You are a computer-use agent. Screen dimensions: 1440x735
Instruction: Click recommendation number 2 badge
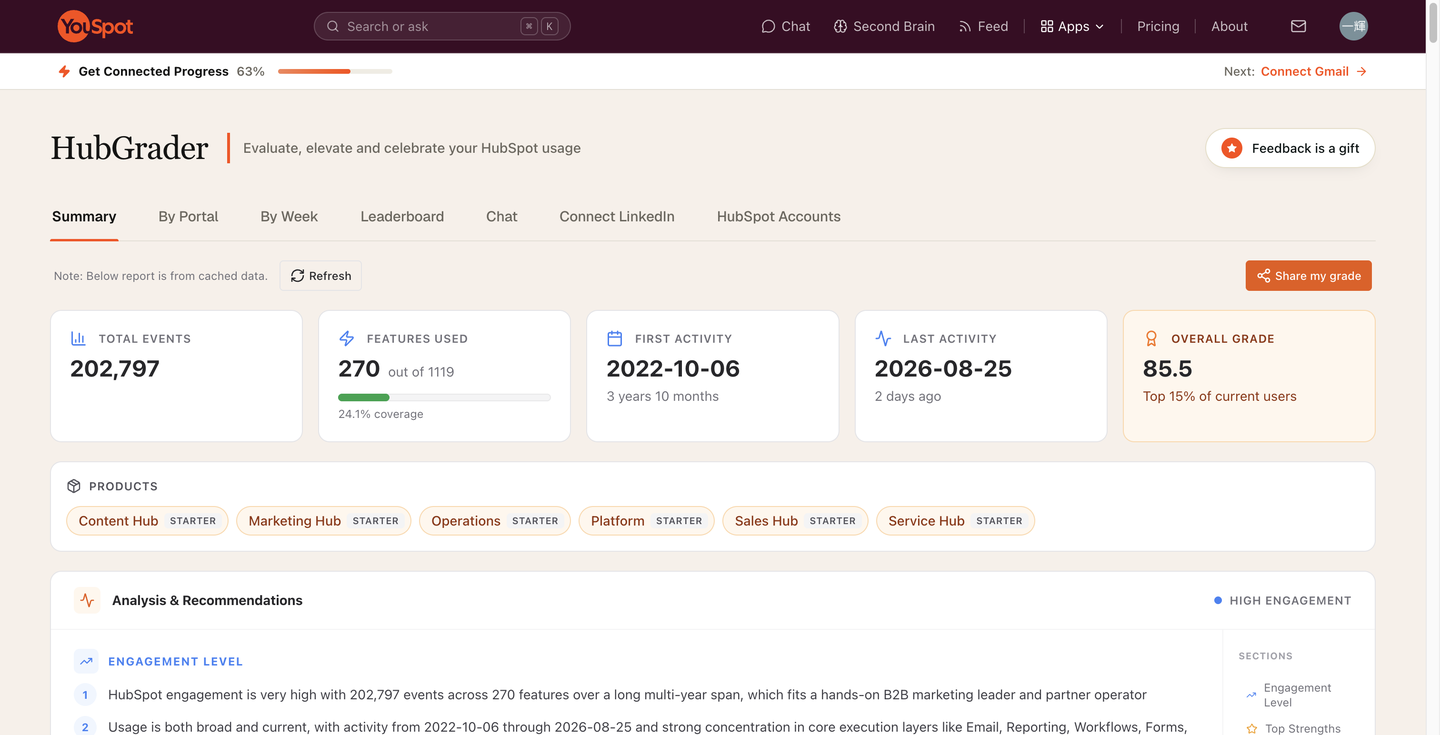click(x=85, y=727)
